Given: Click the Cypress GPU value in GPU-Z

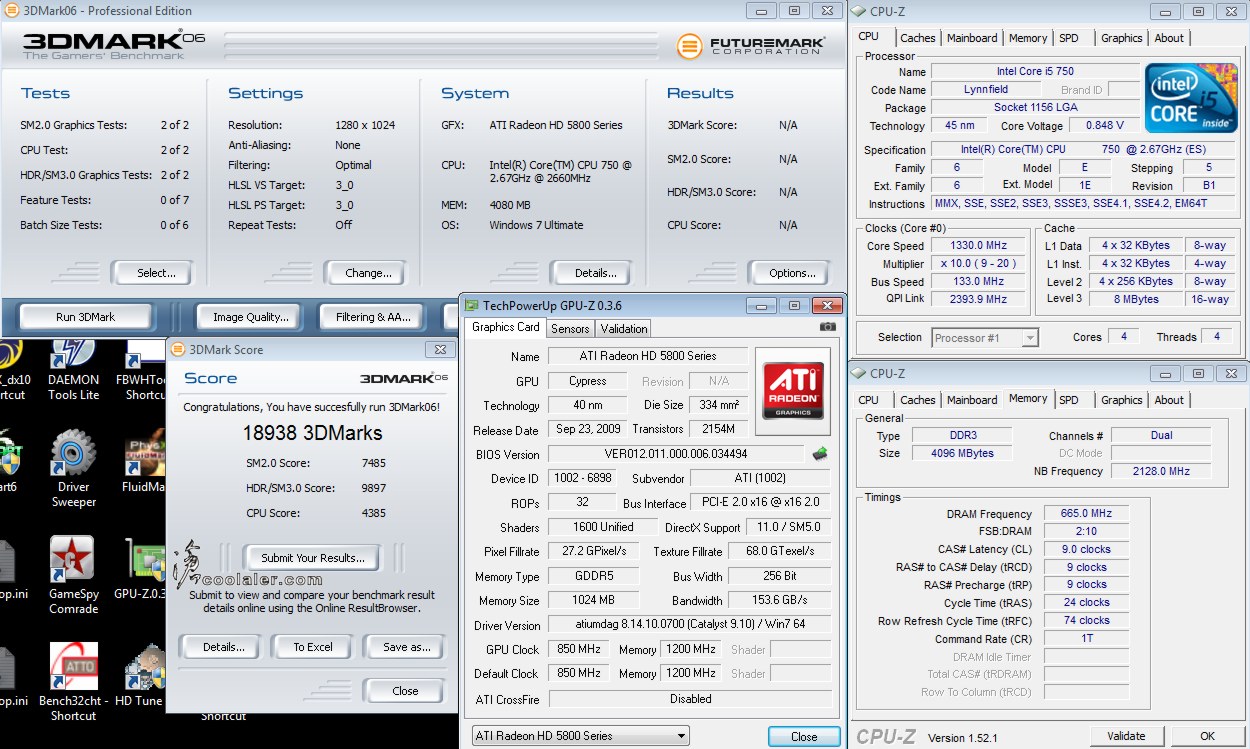Looking at the screenshot, I should click(587, 381).
